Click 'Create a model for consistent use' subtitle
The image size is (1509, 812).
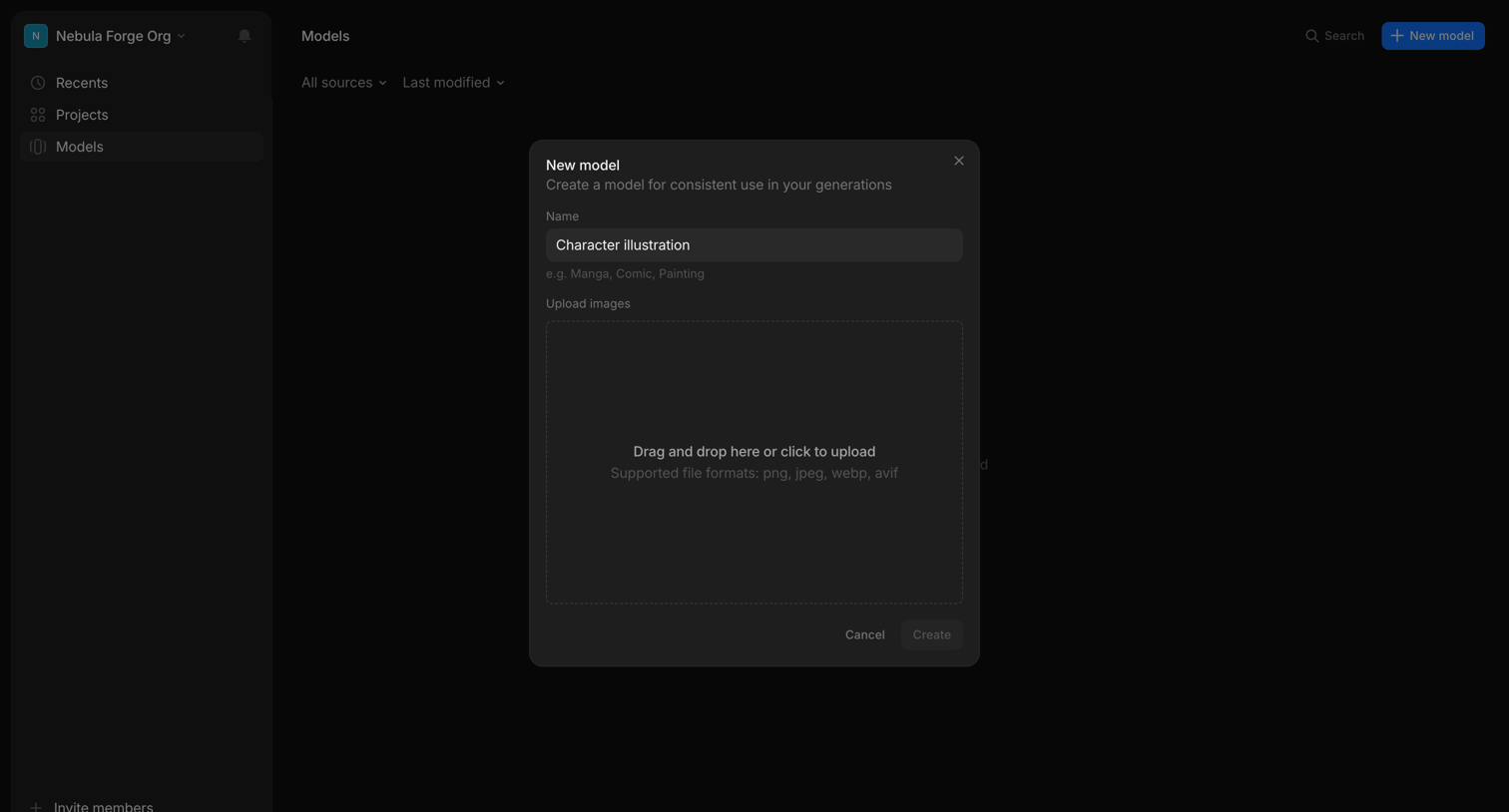719,185
